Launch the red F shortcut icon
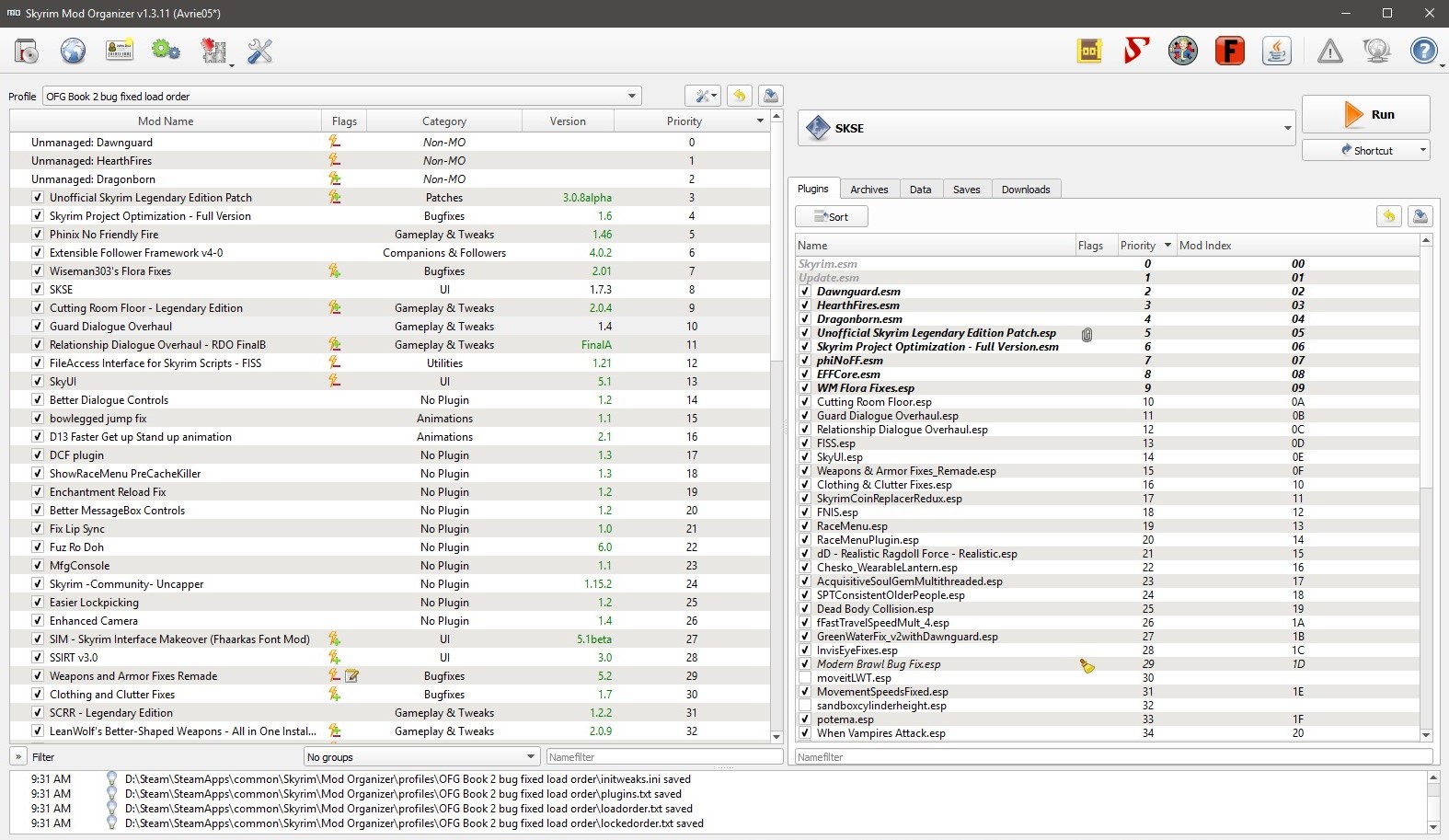The image size is (1449, 840). [x=1230, y=51]
